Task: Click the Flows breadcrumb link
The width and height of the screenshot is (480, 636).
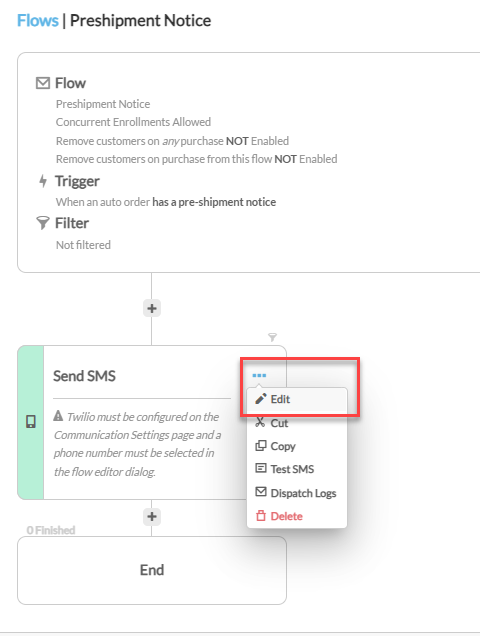Action: click(x=38, y=20)
